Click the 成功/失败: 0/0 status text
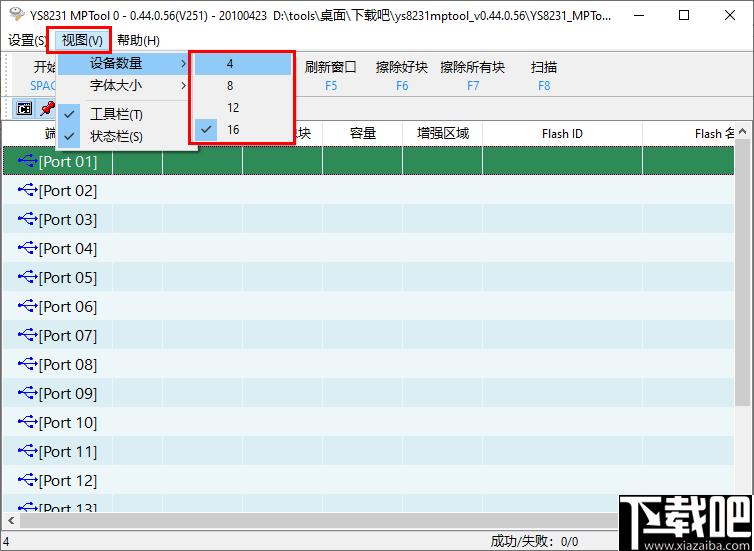Image resolution: width=754 pixels, height=551 pixels. point(534,542)
